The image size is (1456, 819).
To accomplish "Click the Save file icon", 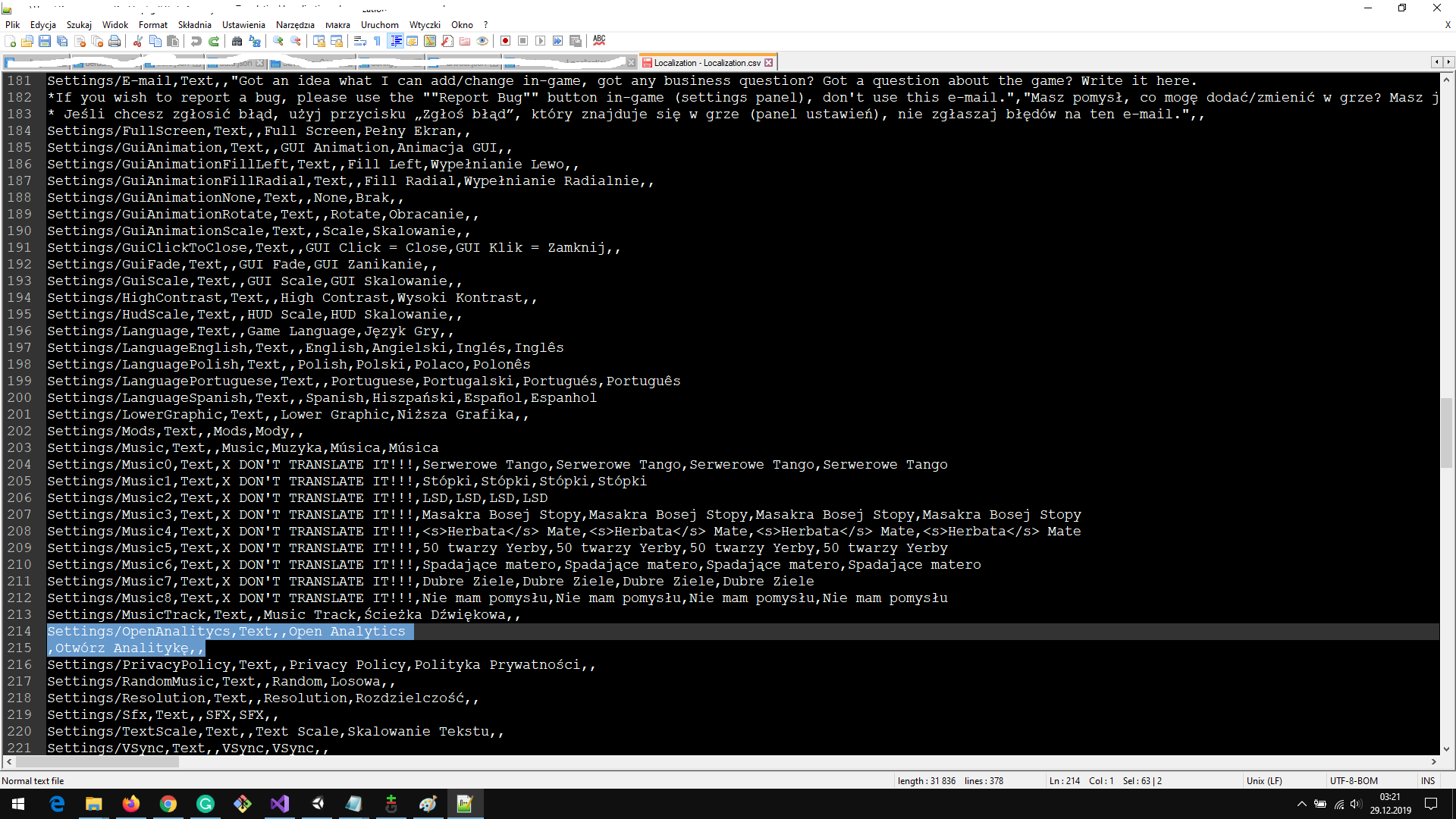I will [45, 41].
